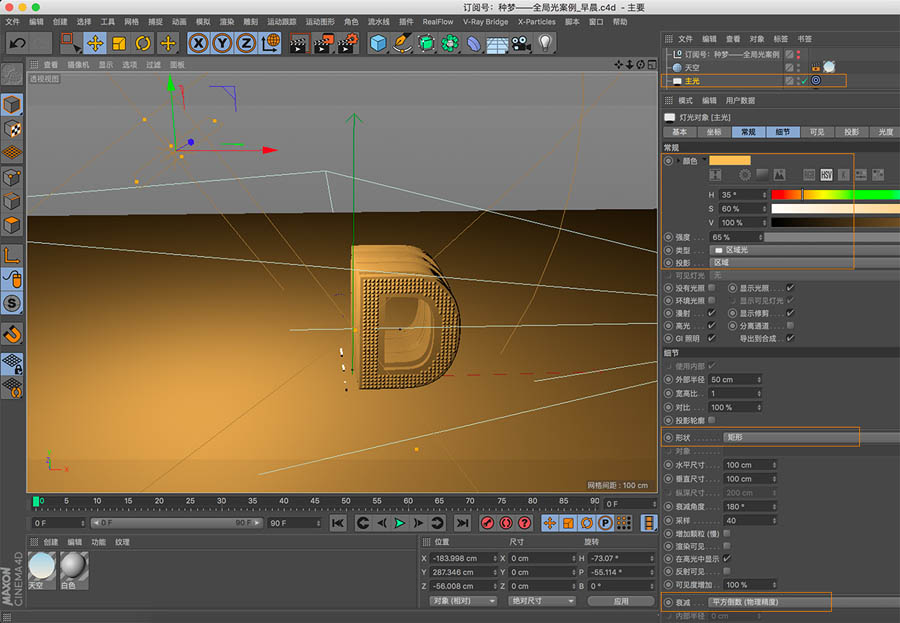Screen dimensions: 900x623
Task: Click the Render to Picture Viewer icon
Action: [324, 43]
